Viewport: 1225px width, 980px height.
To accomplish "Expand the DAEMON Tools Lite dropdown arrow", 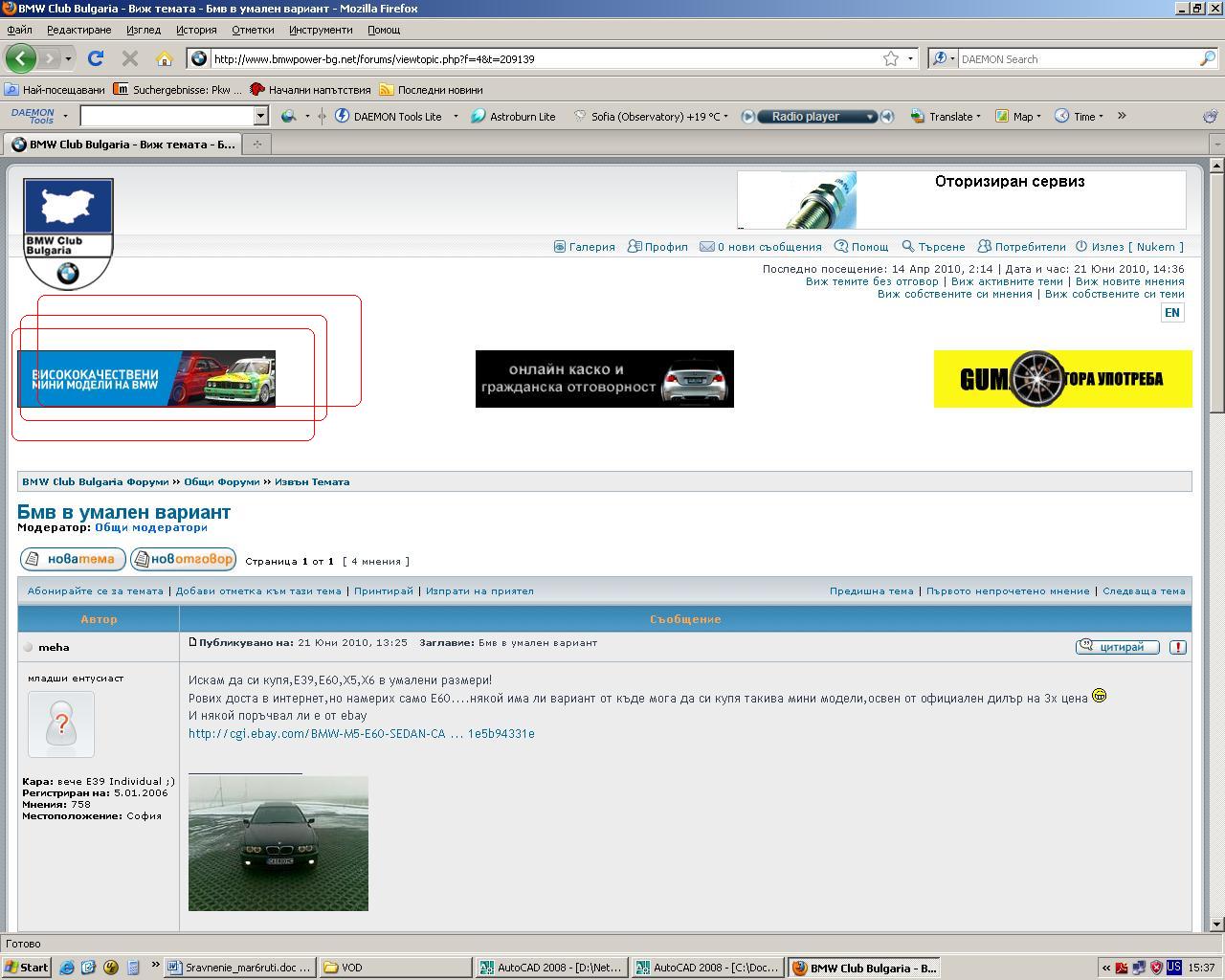I will coord(455,116).
